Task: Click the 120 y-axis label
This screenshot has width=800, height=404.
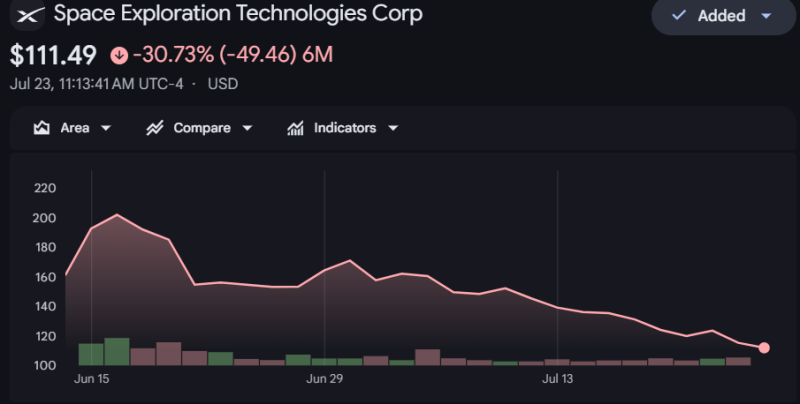Action: pyautogui.click(x=45, y=336)
